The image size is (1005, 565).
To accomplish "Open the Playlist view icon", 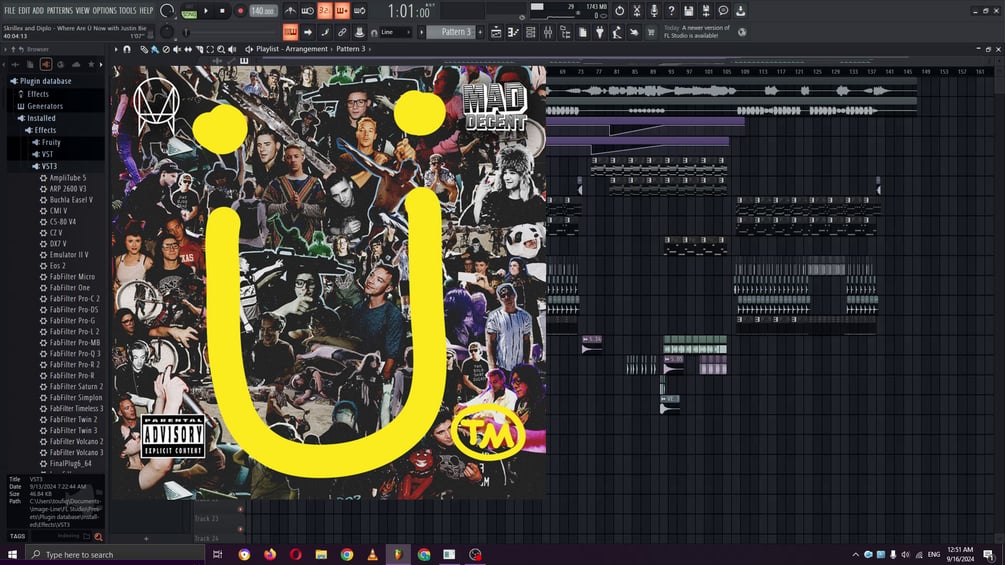I will pyautogui.click(x=496, y=32).
